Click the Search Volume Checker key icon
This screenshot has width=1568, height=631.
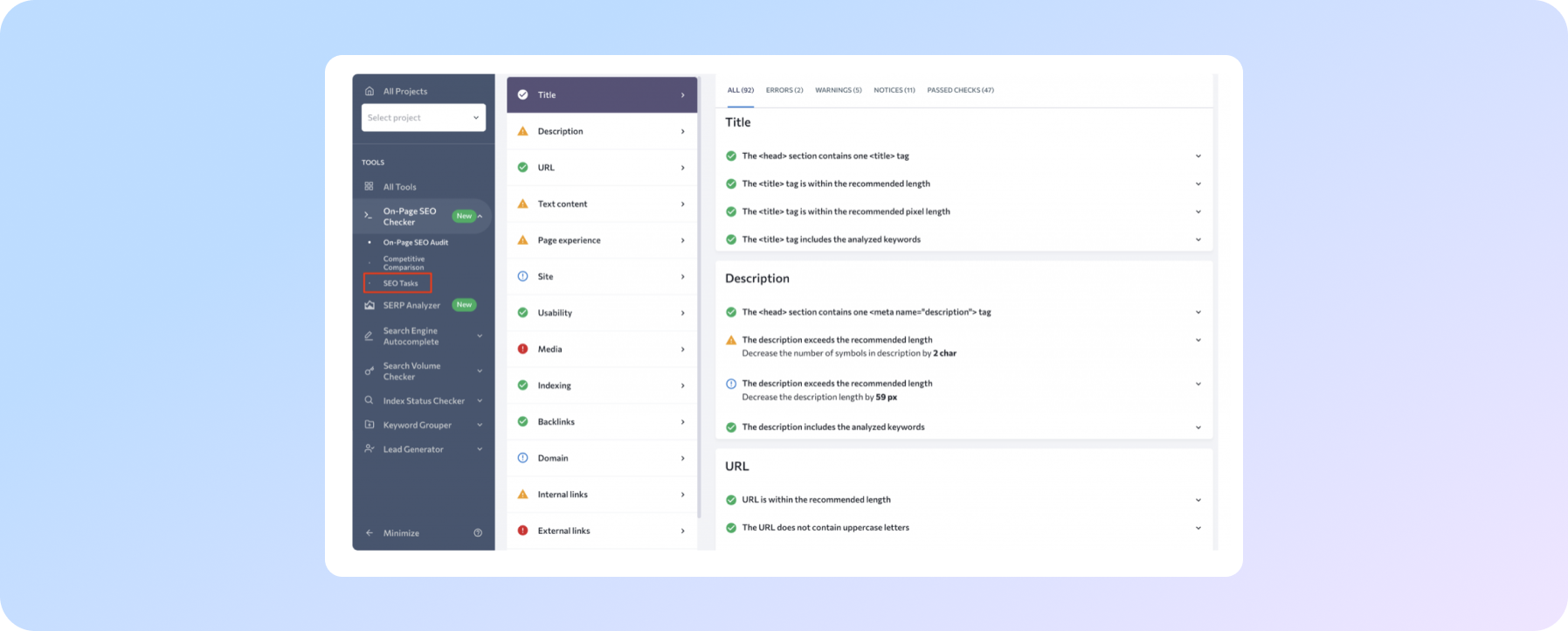369,371
